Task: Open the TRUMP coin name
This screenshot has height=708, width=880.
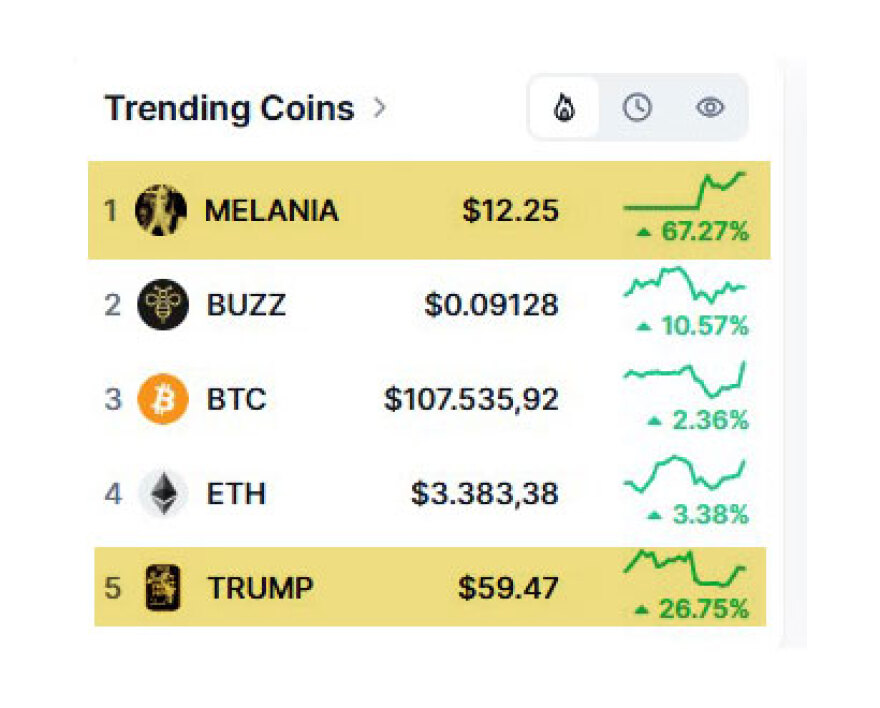Action: click(260, 589)
